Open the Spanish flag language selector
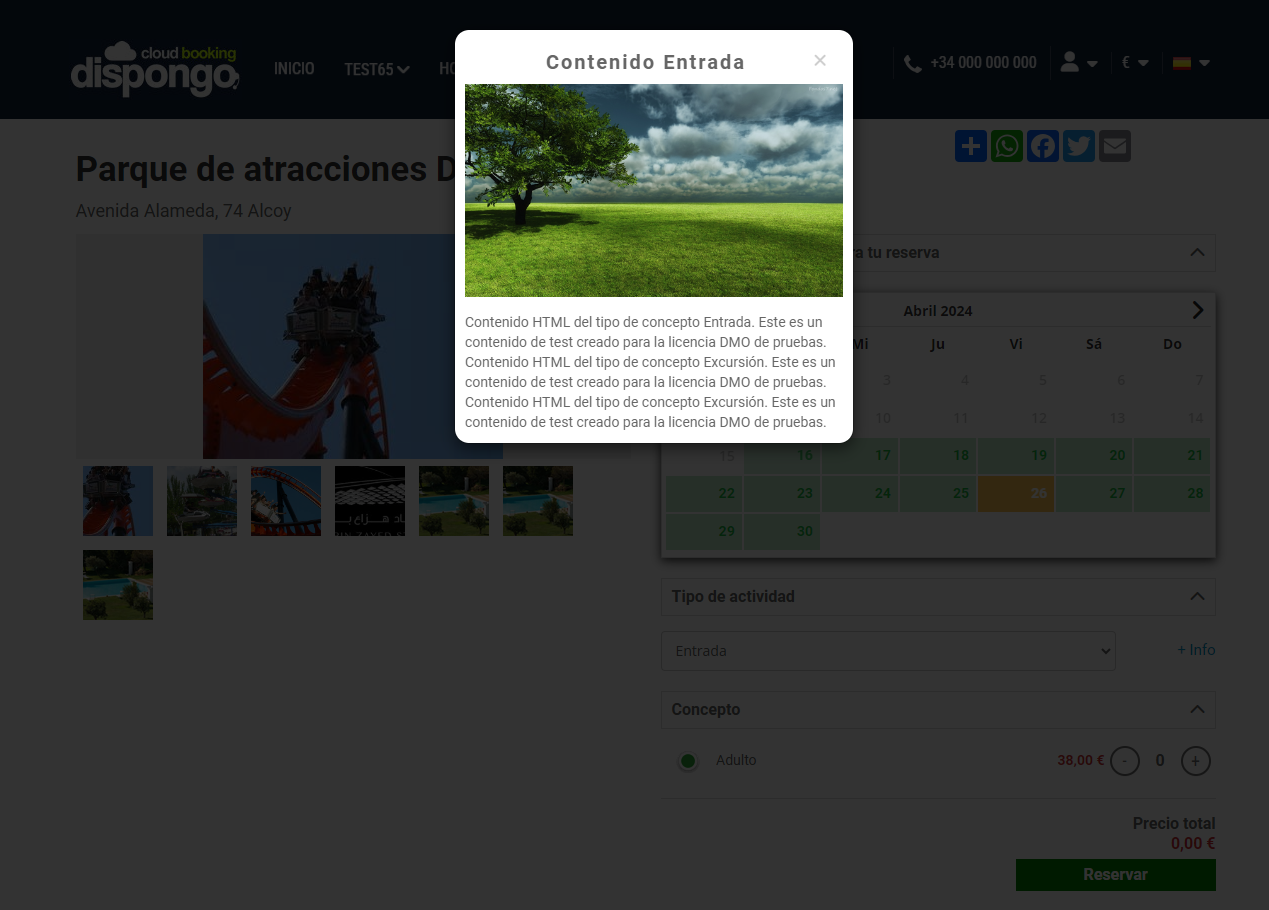 coord(1191,62)
